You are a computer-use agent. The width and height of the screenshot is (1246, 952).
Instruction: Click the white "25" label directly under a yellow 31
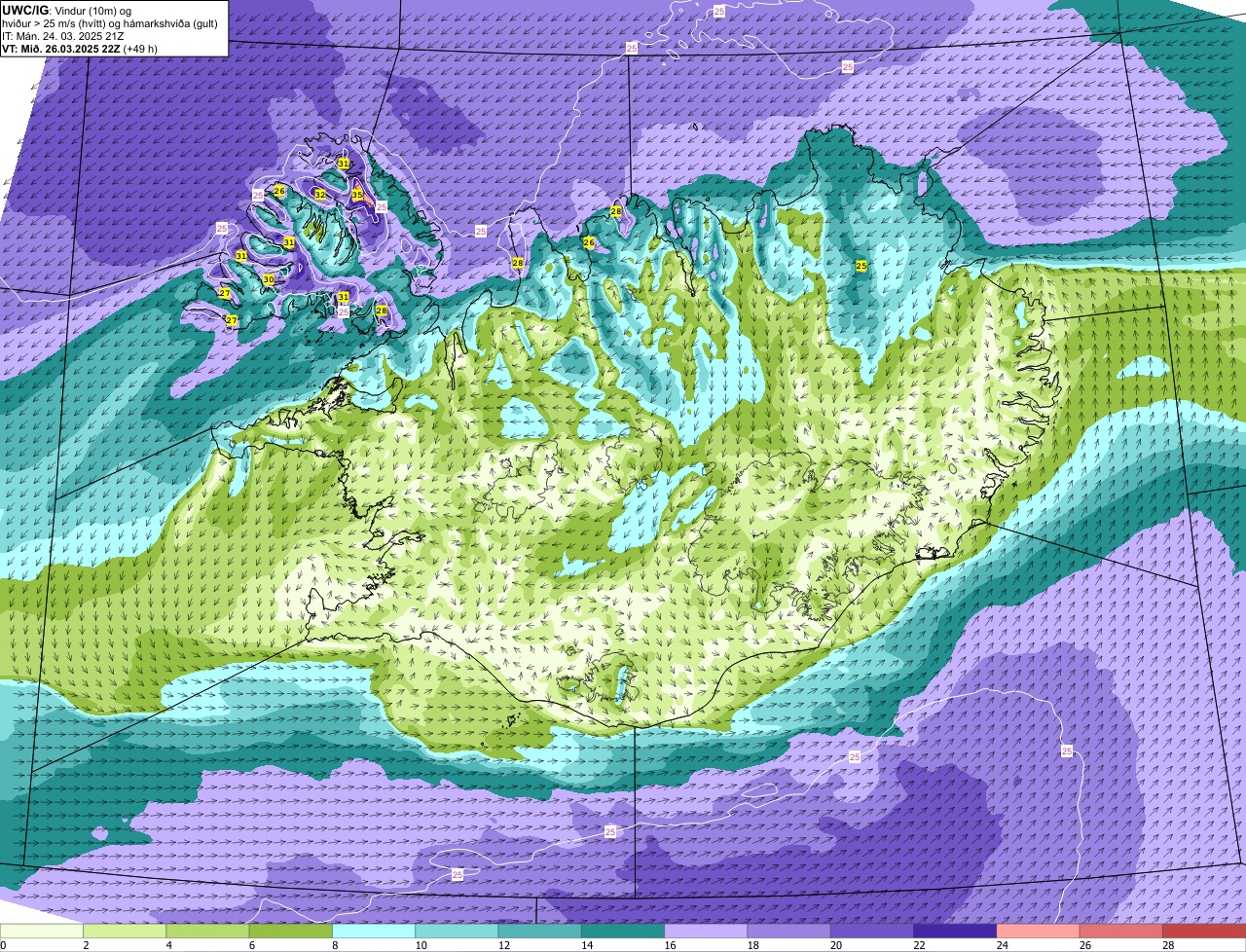tap(343, 311)
